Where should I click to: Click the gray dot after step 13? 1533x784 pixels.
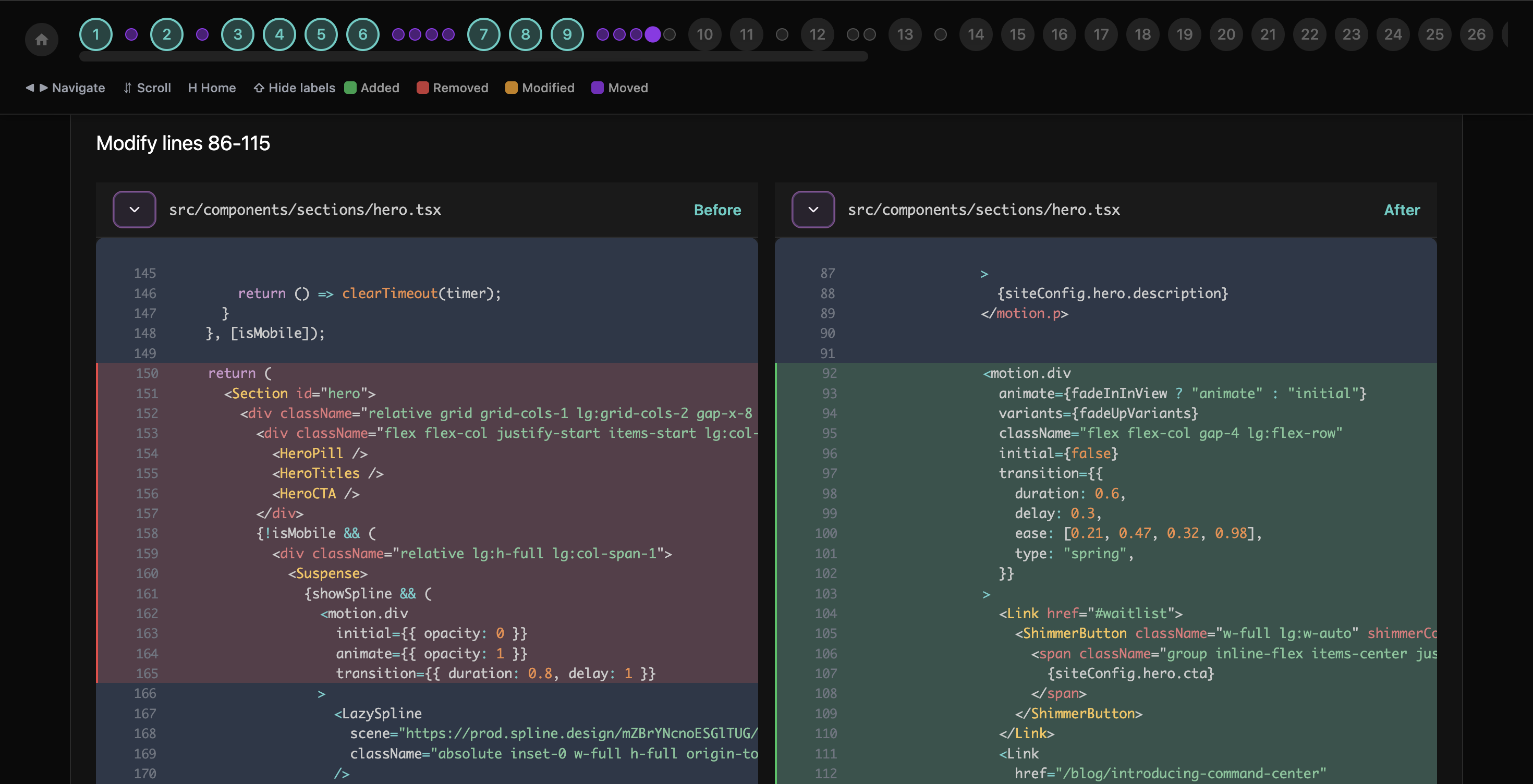pyautogui.click(x=940, y=34)
